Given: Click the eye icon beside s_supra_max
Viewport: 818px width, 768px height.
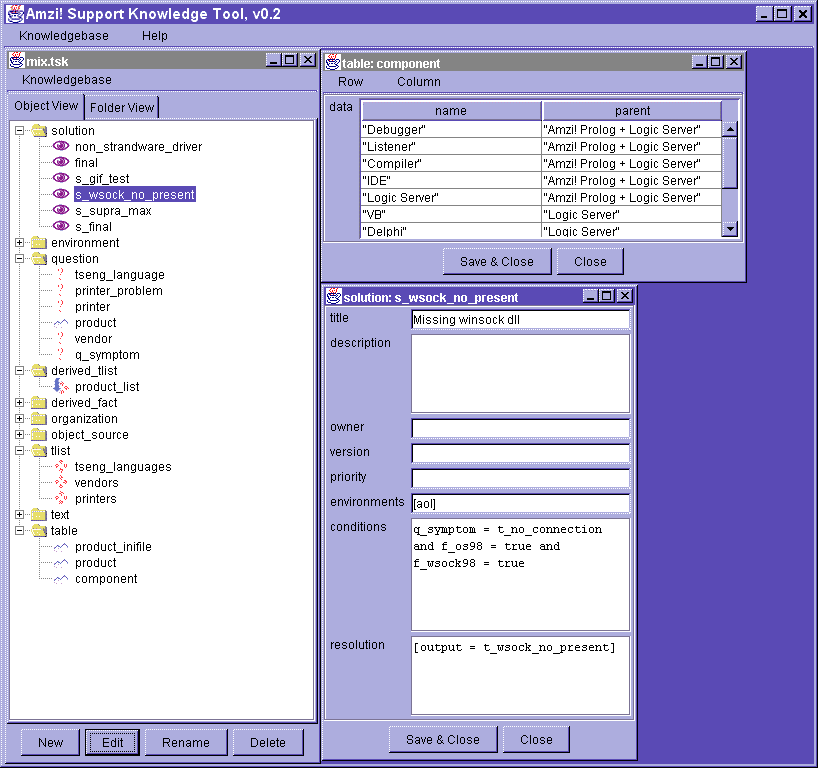Looking at the screenshot, I should click(x=61, y=210).
